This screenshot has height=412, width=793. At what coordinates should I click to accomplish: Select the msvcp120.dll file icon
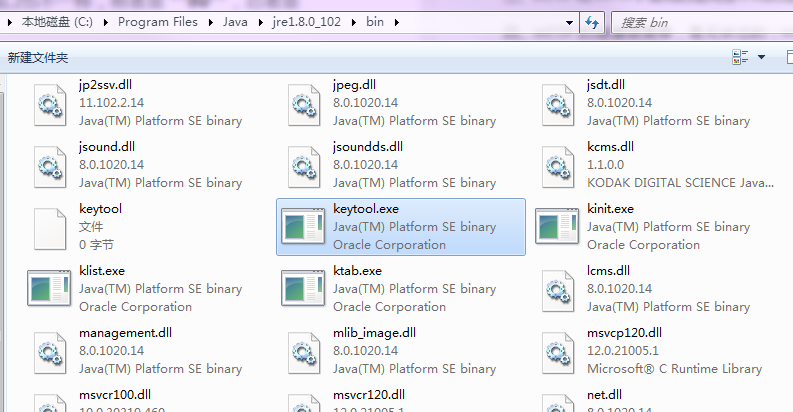pos(558,353)
